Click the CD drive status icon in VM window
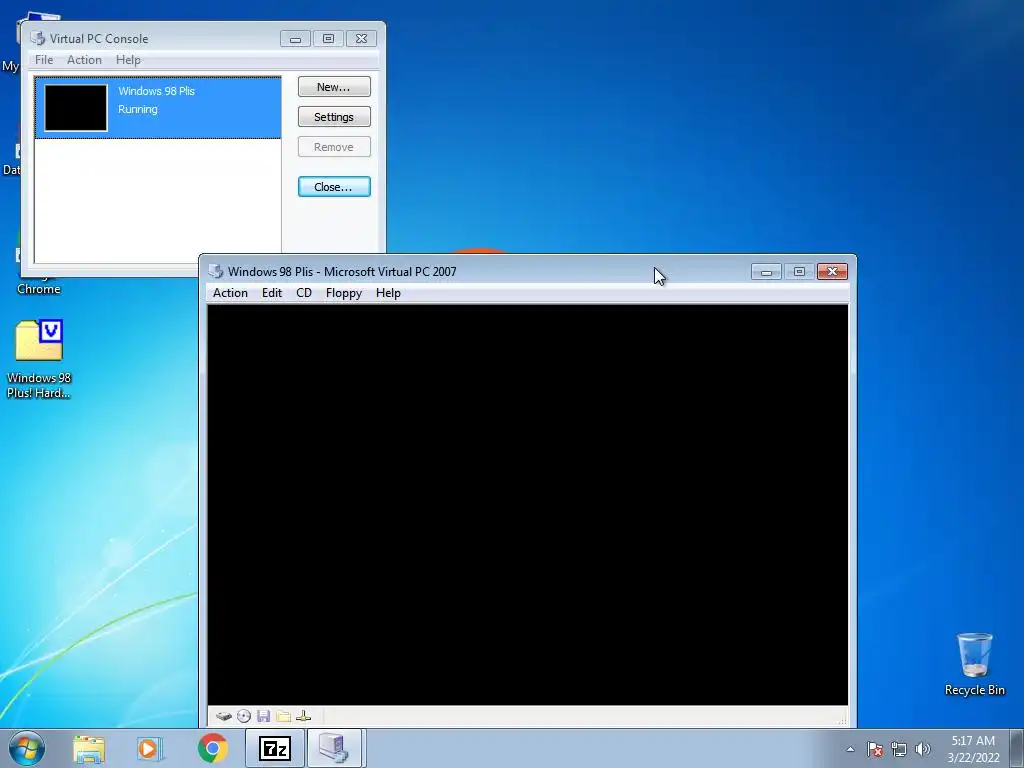This screenshot has height=768, width=1024. tap(244, 716)
